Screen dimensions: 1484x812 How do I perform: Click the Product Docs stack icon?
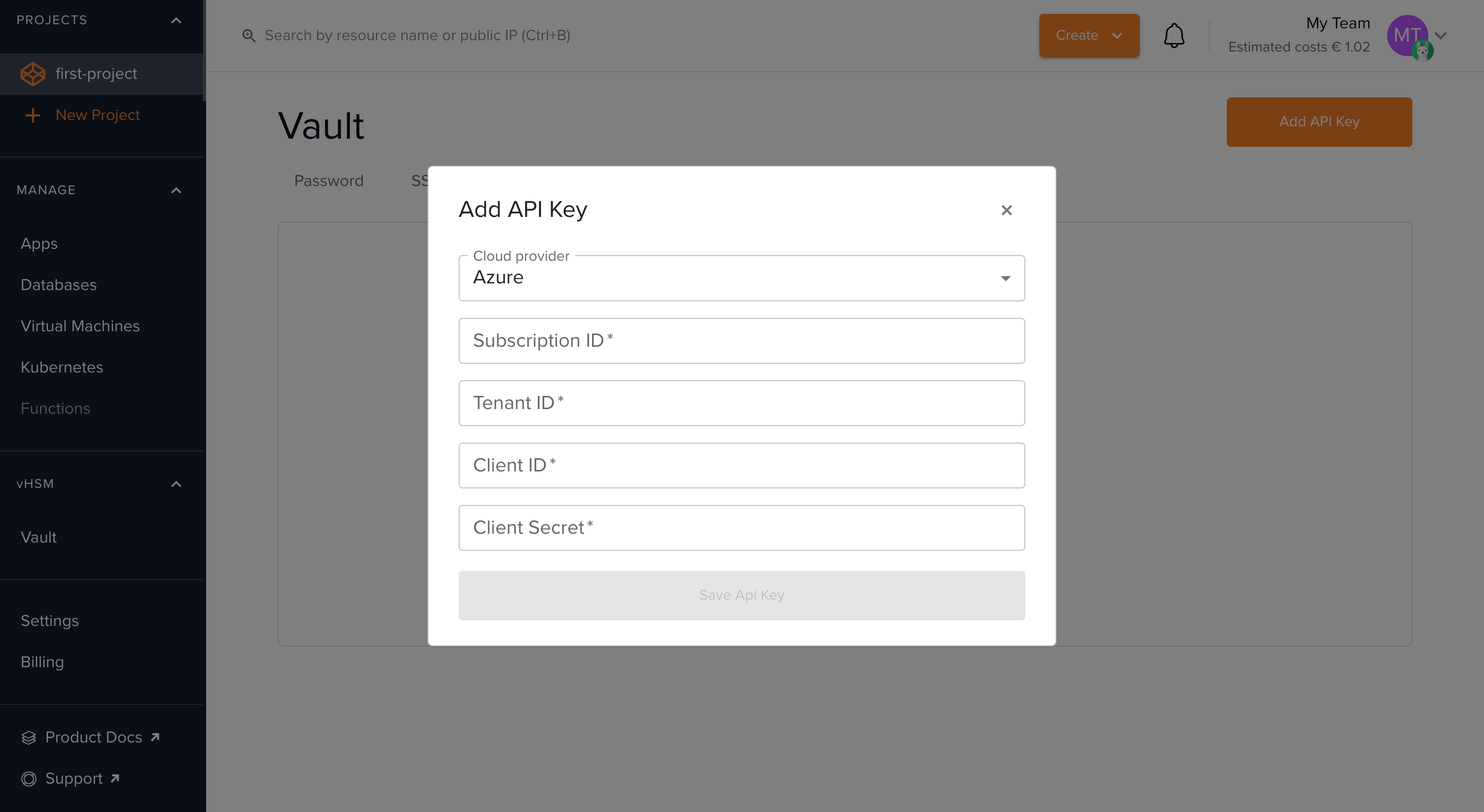tap(29, 738)
